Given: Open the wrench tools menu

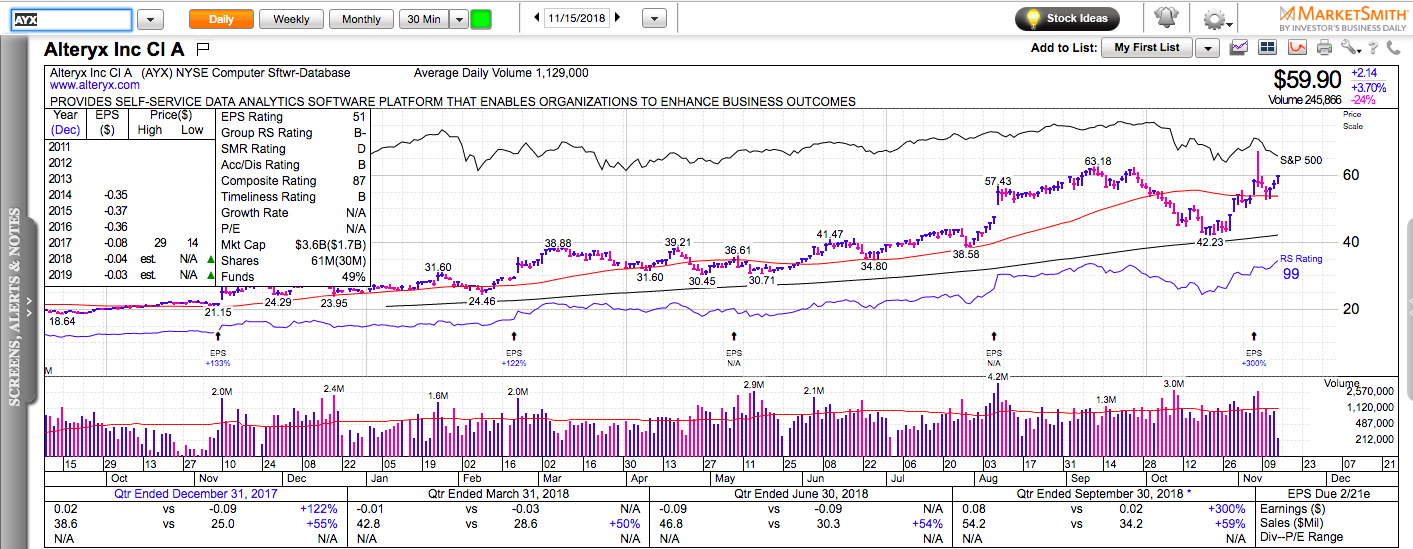Looking at the screenshot, I should 1351,47.
